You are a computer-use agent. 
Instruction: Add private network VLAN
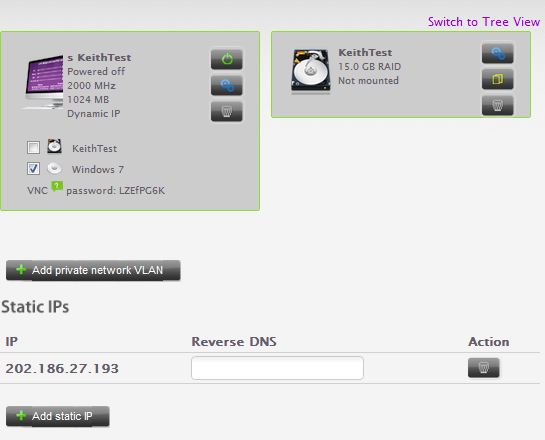93,270
